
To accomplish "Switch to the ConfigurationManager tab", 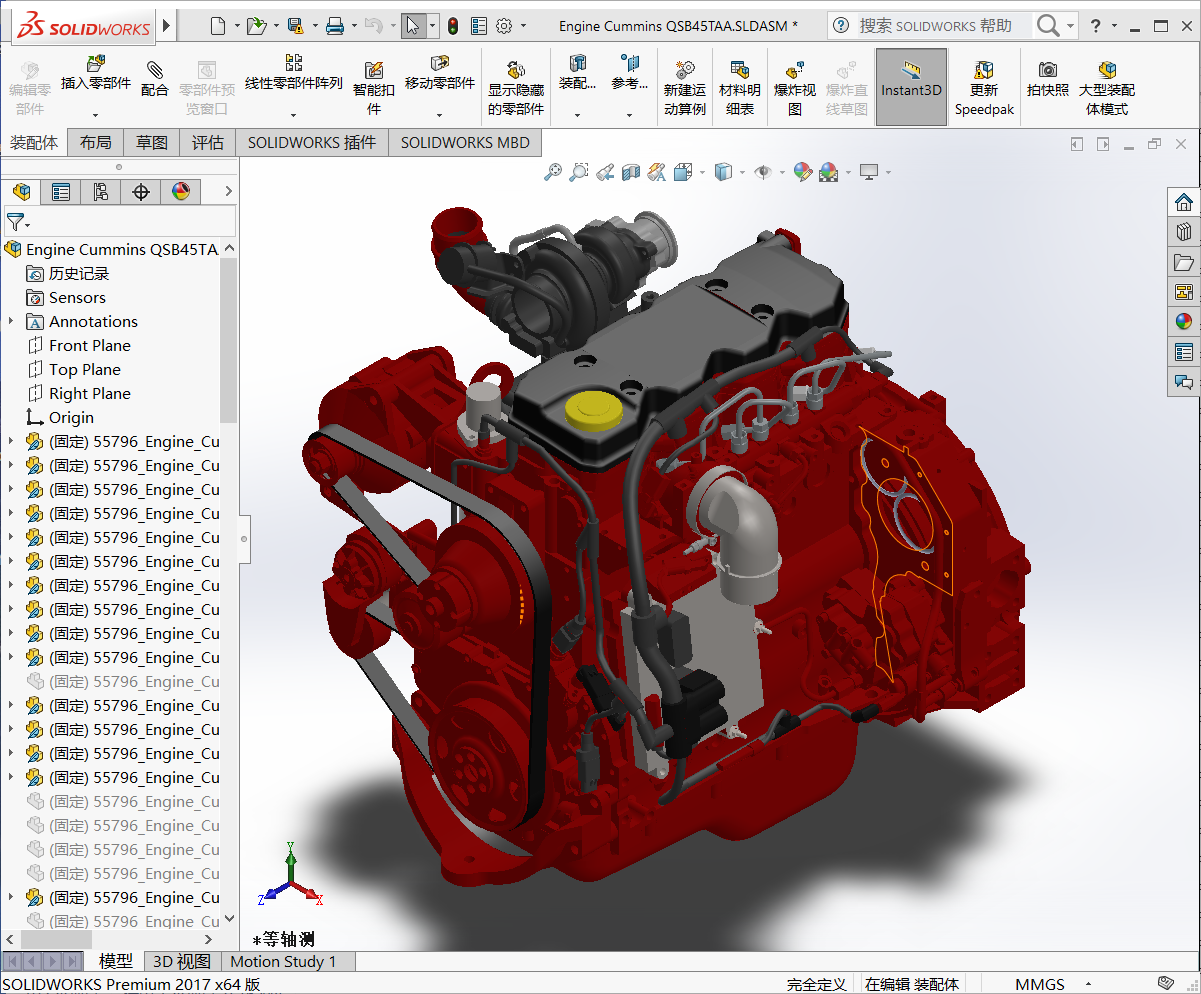I will coord(100,191).
